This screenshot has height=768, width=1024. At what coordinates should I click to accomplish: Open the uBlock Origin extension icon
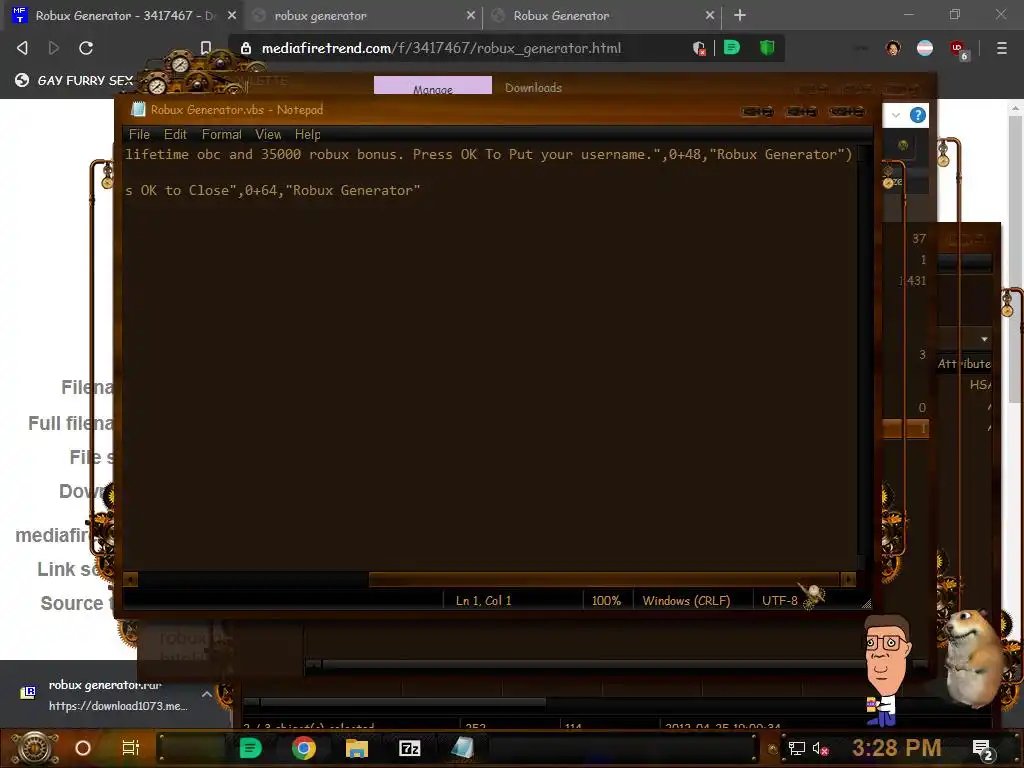(958, 49)
